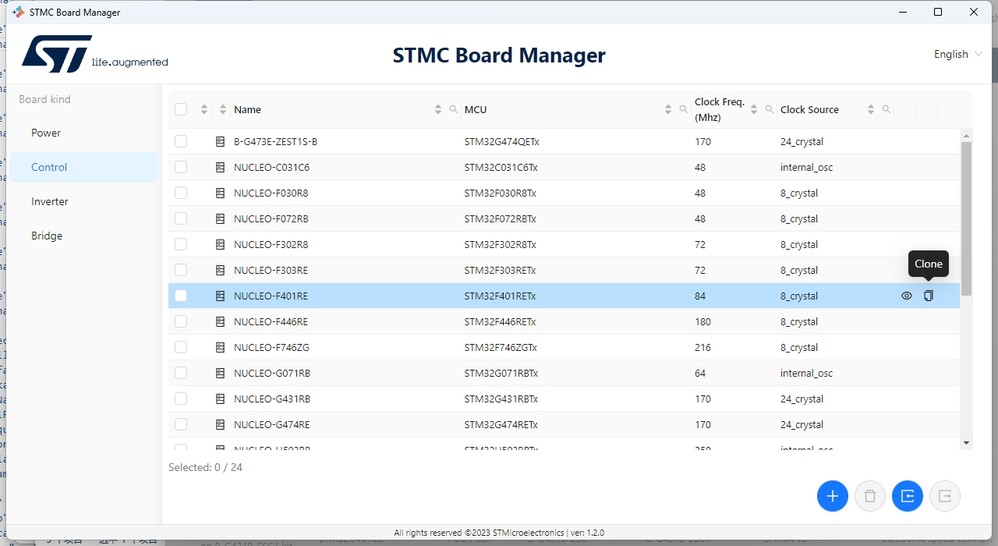Open the Clock Source column search icon
Image resolution: width=998 pixels, height=546 pixels.
tap(886, 109)
